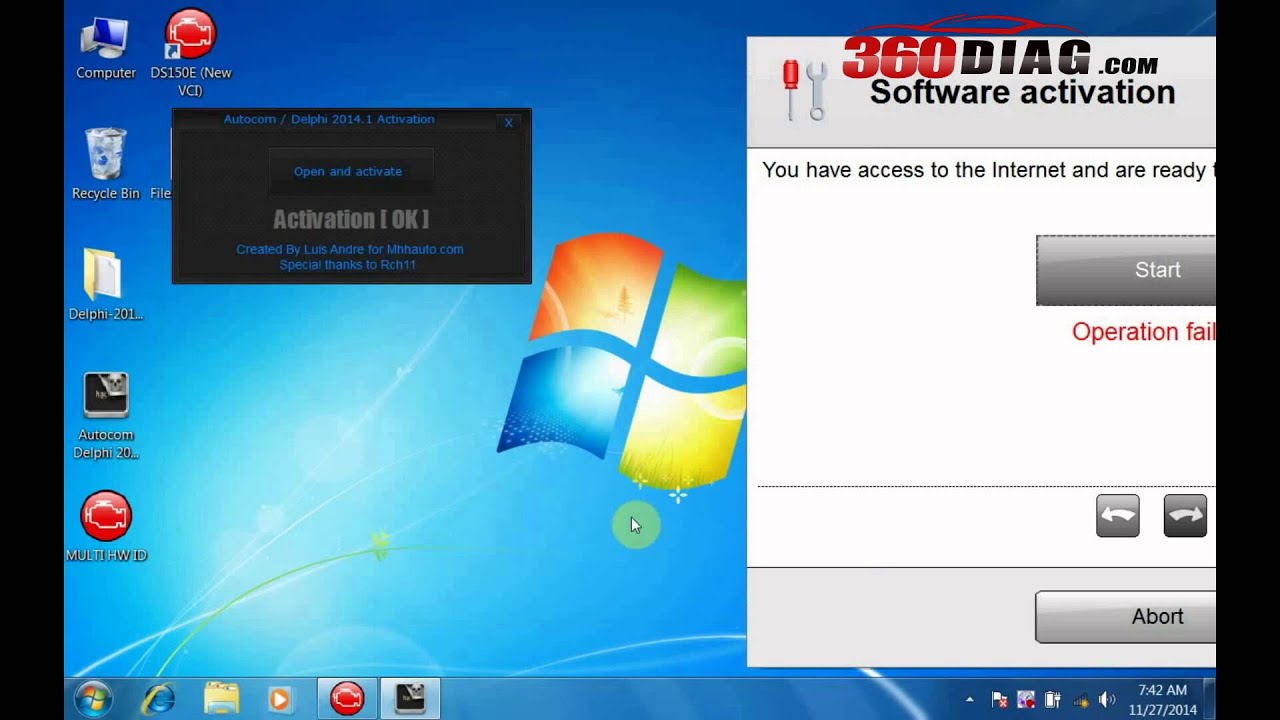
Task: Open the Delphi-201... folder on desktop
Action: [105, 285]
